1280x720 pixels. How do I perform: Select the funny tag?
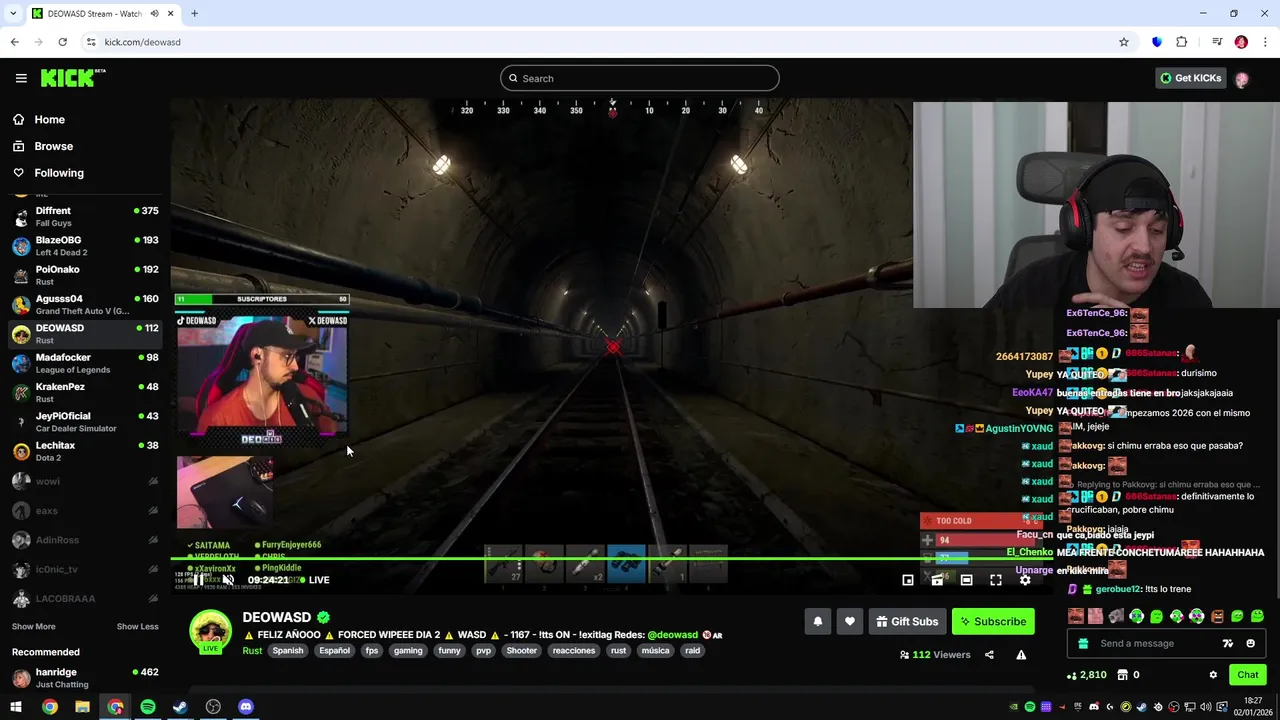450,651
